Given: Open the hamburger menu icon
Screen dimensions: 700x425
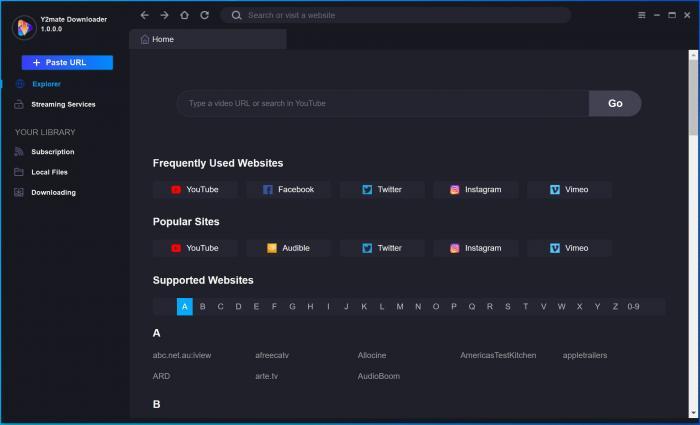Looking at the screenshot, I should point(642,15).
